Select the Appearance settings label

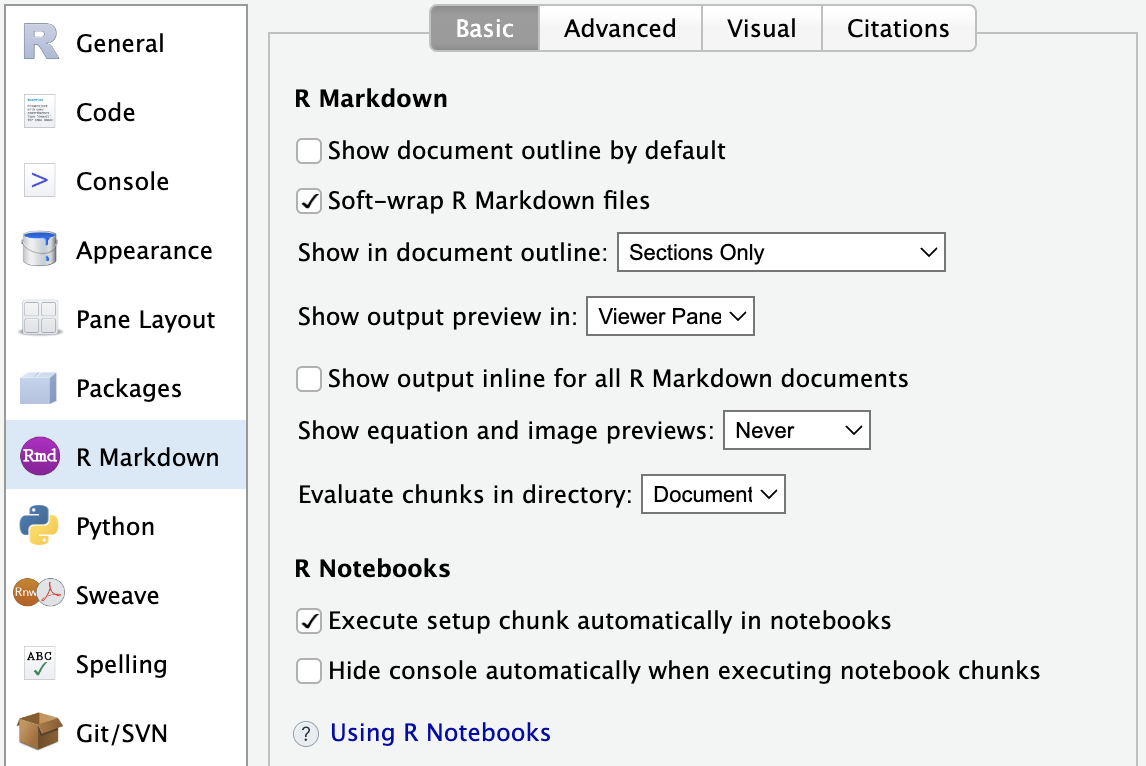[x=144, y=251]
